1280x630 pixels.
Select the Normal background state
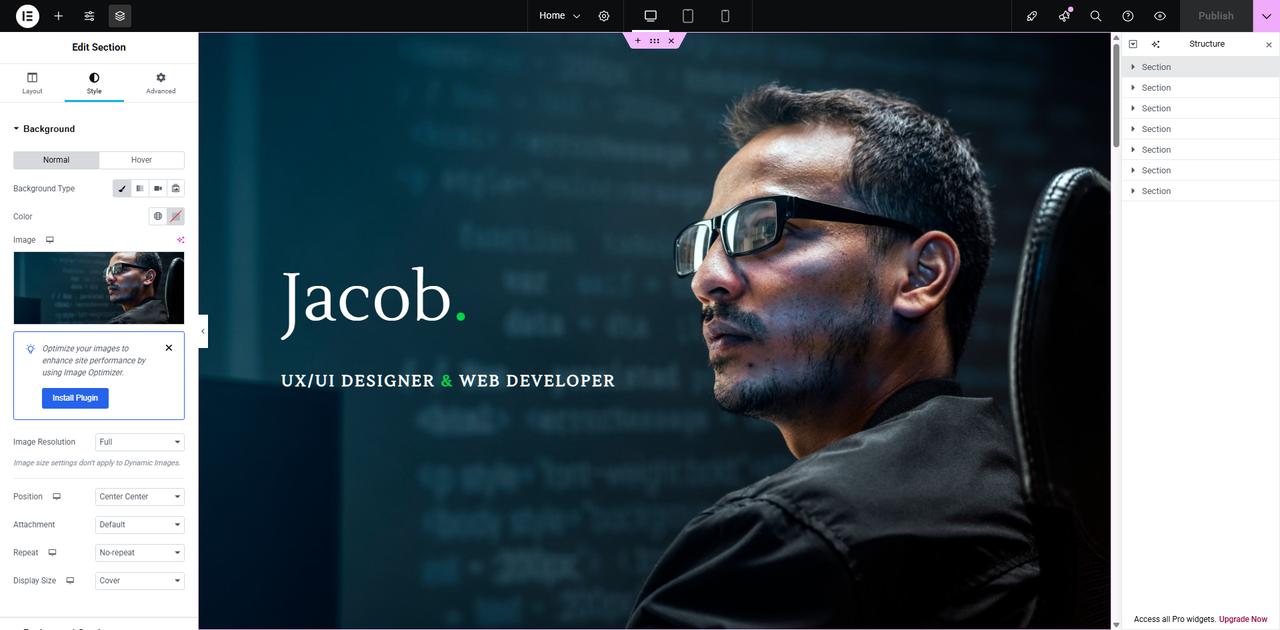(x=56, y=160)
